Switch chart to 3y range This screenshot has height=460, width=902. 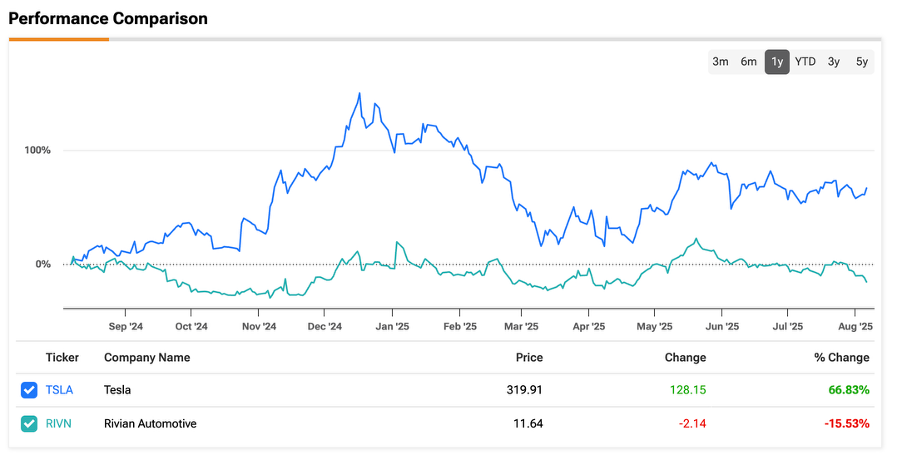click(834, 62)
